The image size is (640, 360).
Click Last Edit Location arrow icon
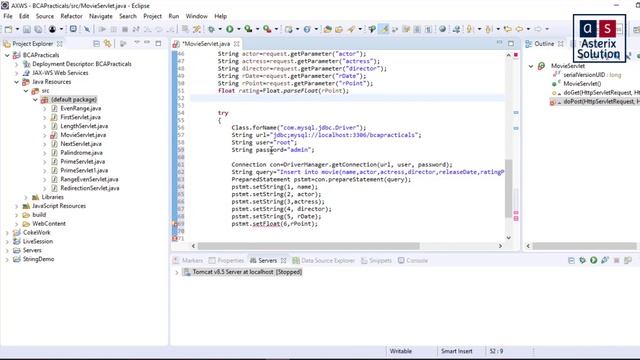[507, 29]
